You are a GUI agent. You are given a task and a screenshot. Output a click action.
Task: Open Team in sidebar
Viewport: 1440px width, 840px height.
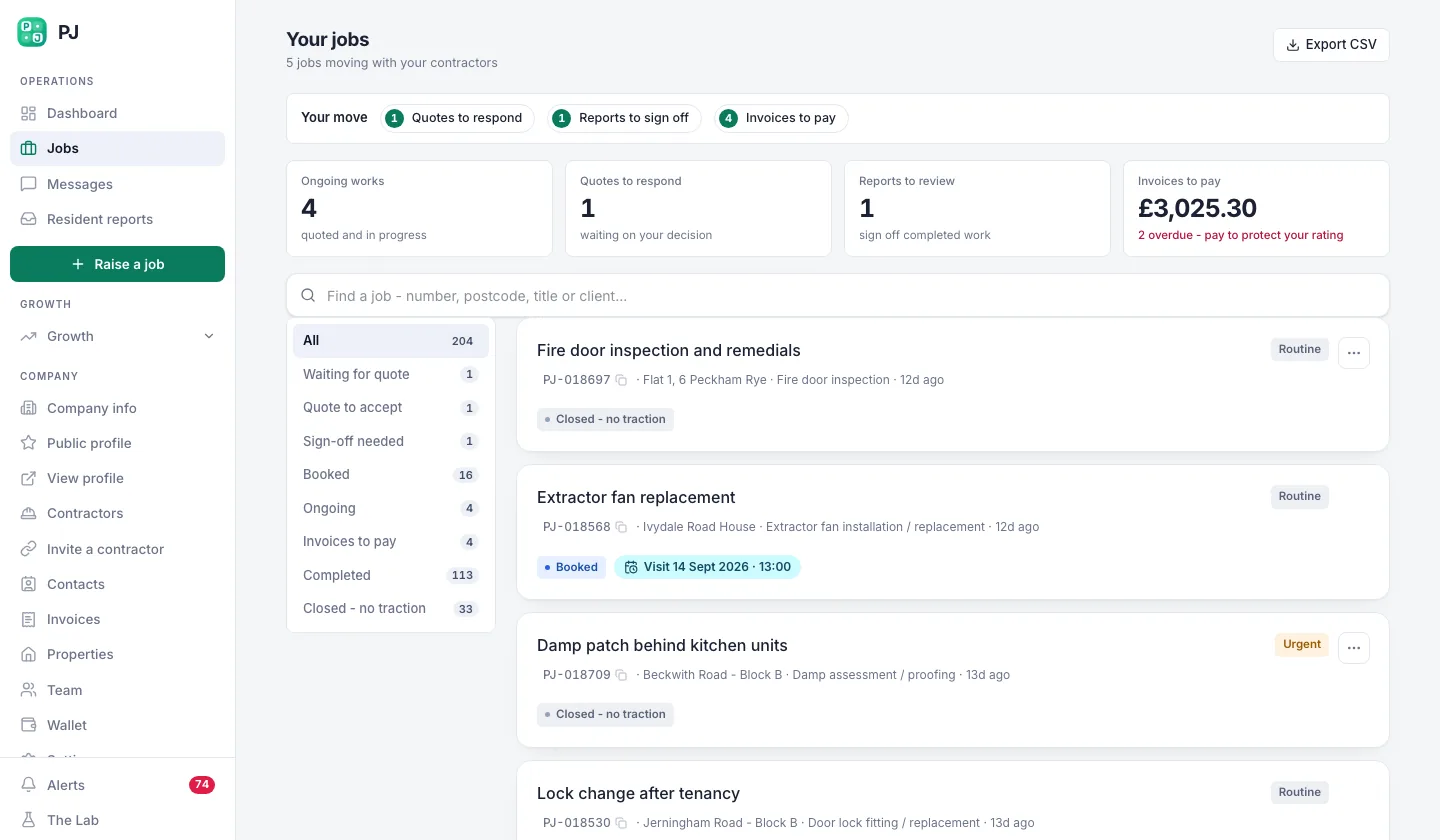pos(117,690)
